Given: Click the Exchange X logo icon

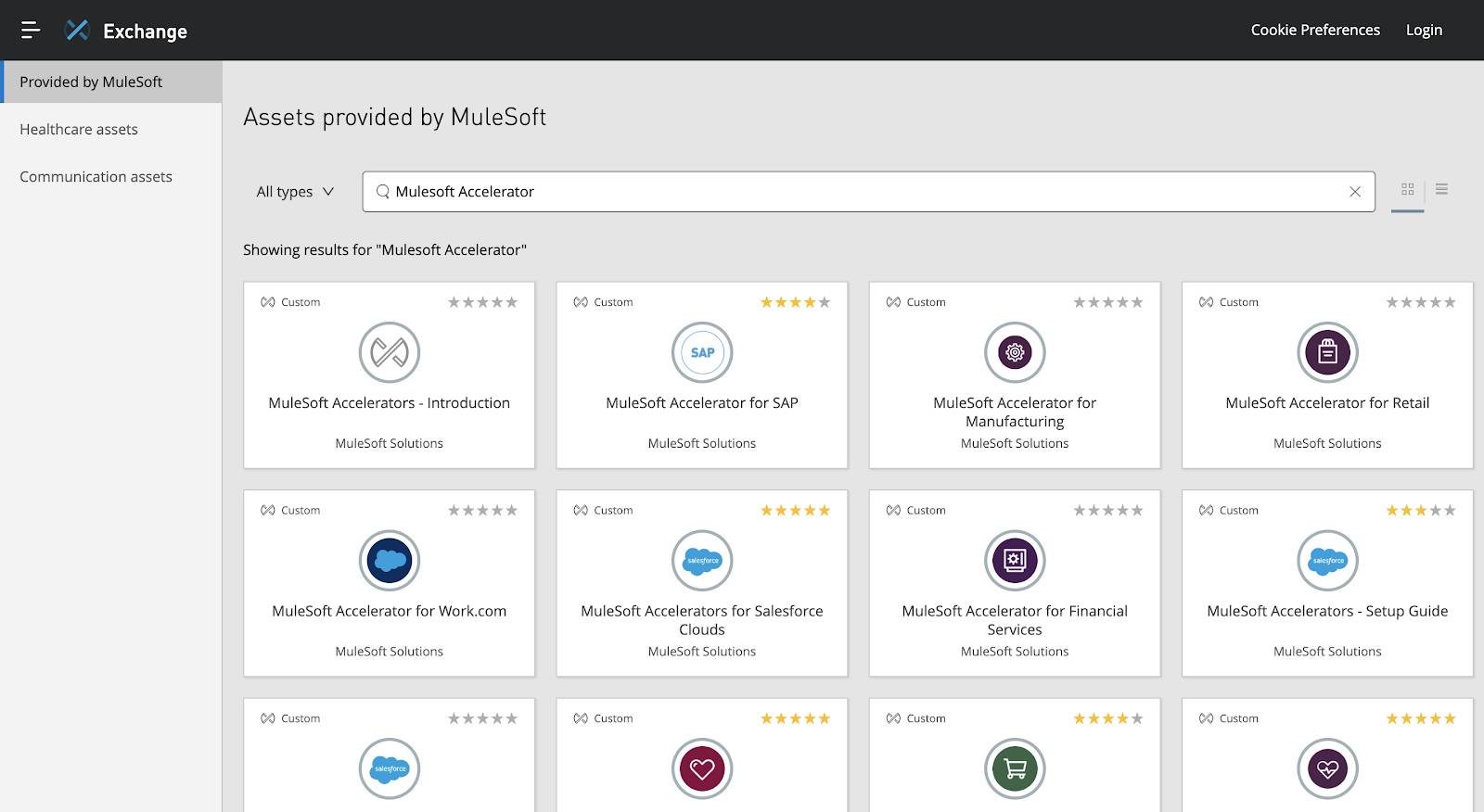Looking at the screenshot, I should (x=77, y=31).
